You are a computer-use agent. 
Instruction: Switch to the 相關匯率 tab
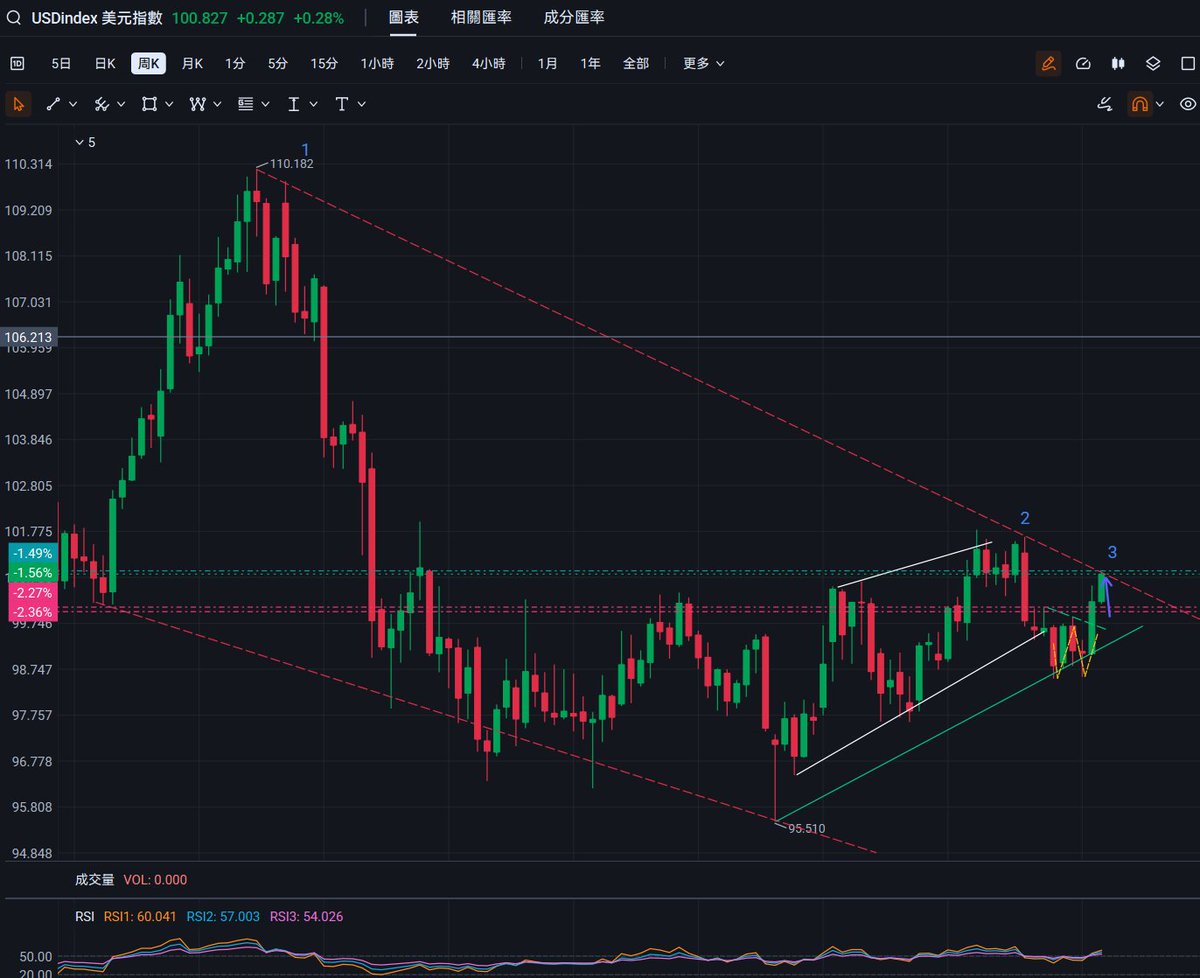click(481, 18)
